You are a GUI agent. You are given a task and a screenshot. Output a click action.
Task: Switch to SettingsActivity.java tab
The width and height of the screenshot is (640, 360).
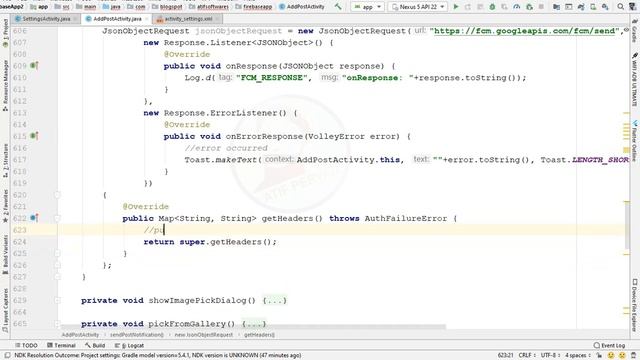pyautogui.click(x=46, y=19)
